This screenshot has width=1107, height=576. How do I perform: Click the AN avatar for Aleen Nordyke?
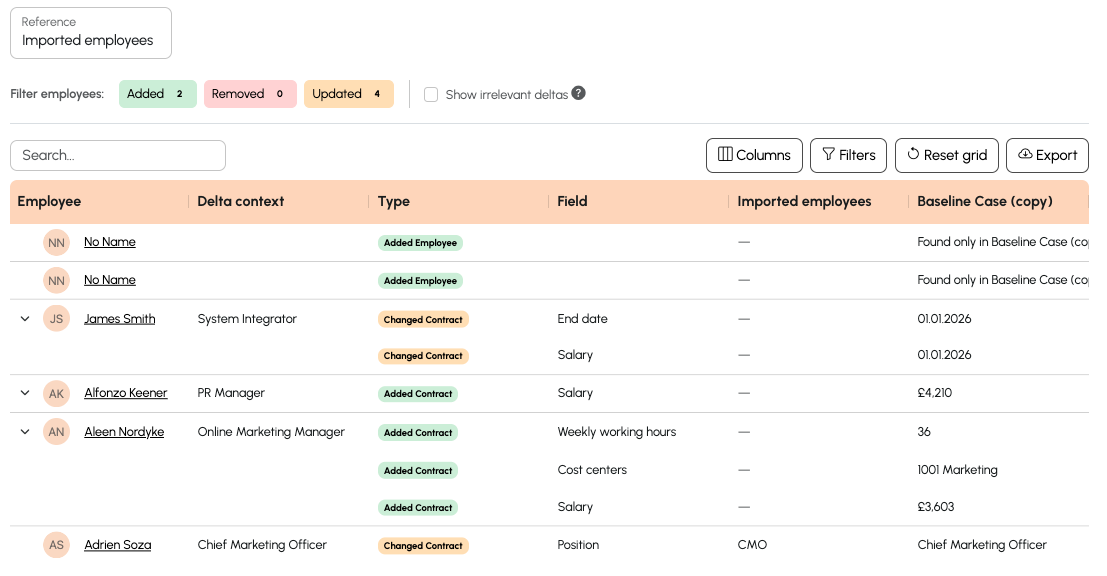tap(57, 433)
